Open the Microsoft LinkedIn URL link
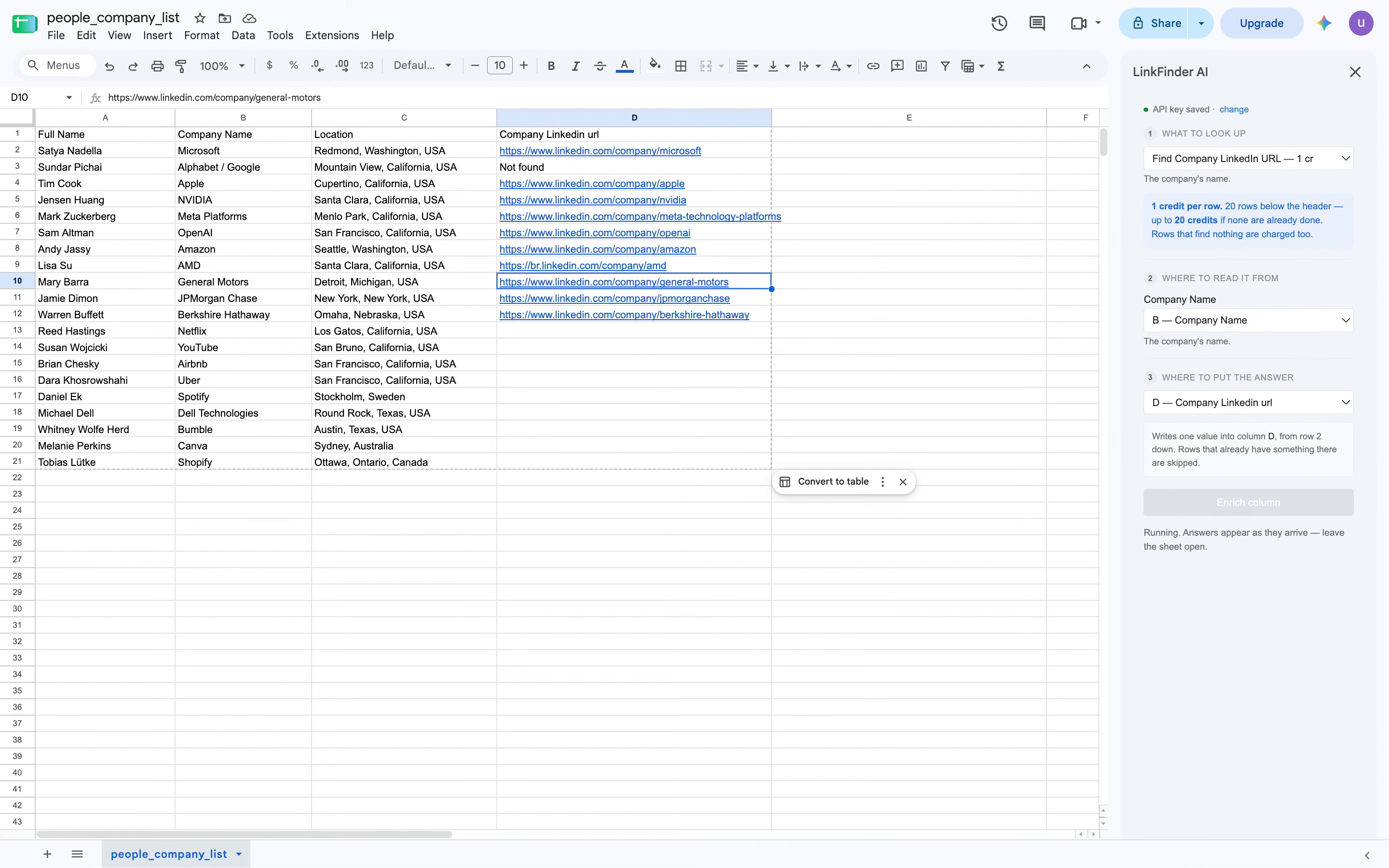The height and width of the screenshot is (868, 1389). click(x=600, y=151)
